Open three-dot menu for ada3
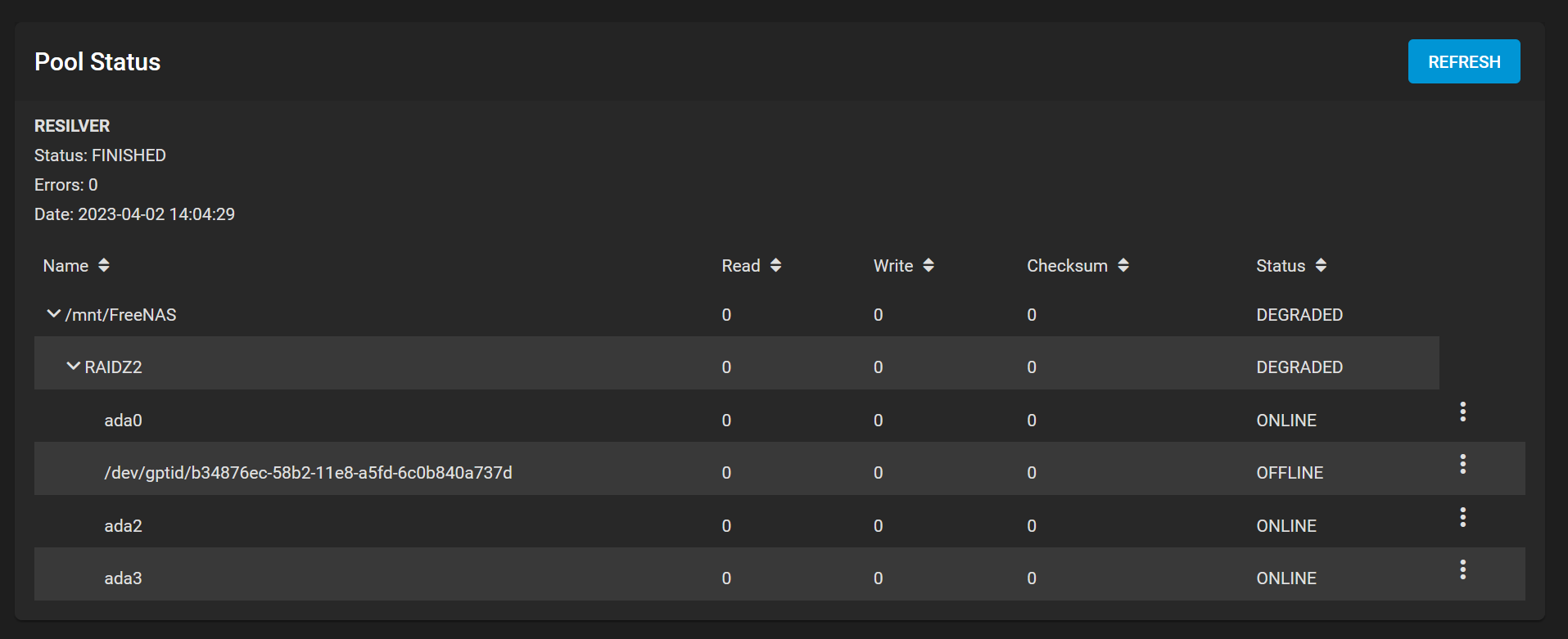1568x639 pixels. [x=1462, y=569]
